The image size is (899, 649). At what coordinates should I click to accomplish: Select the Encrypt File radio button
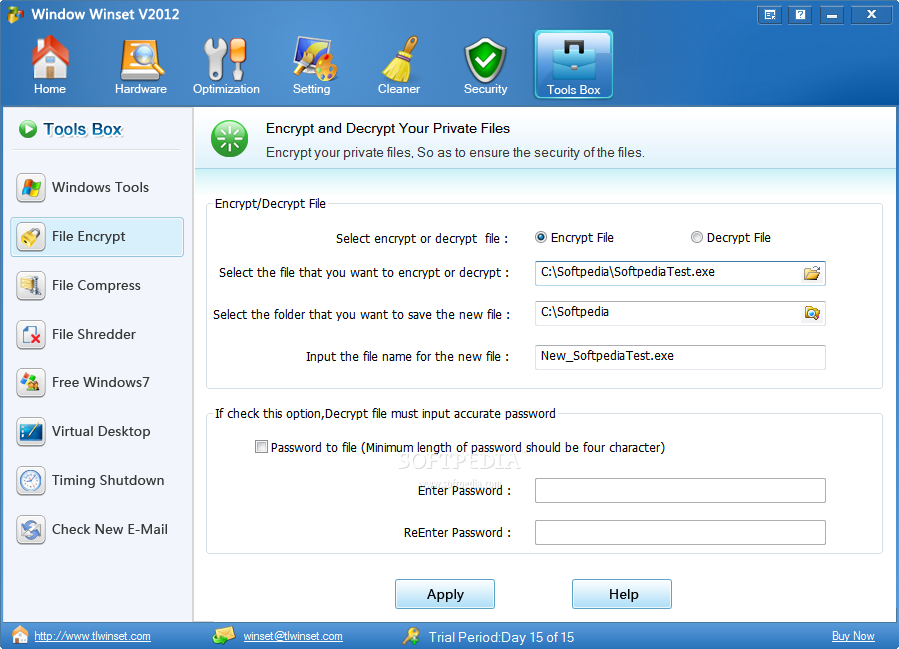coord(541,237)
